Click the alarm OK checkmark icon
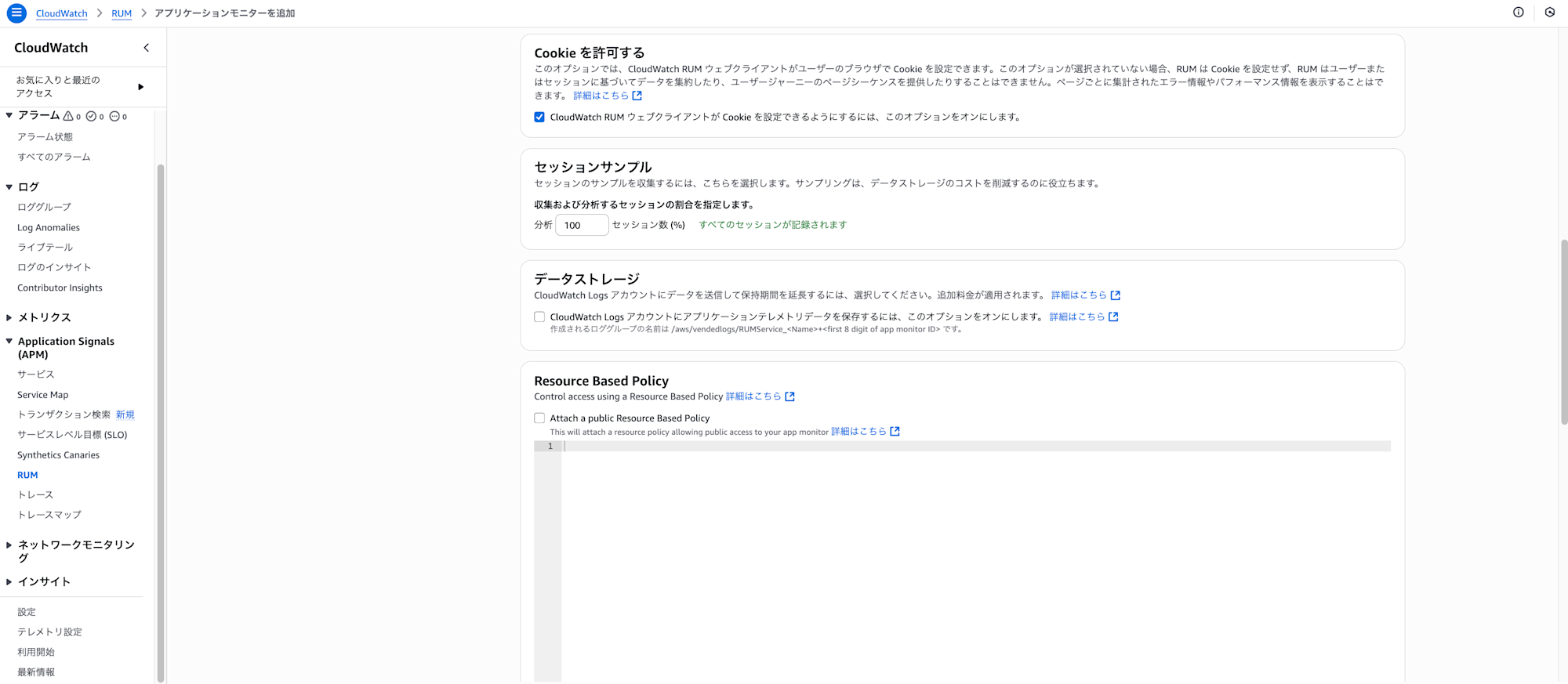This screenshot has width=1568, height=684. click(91, 116)
